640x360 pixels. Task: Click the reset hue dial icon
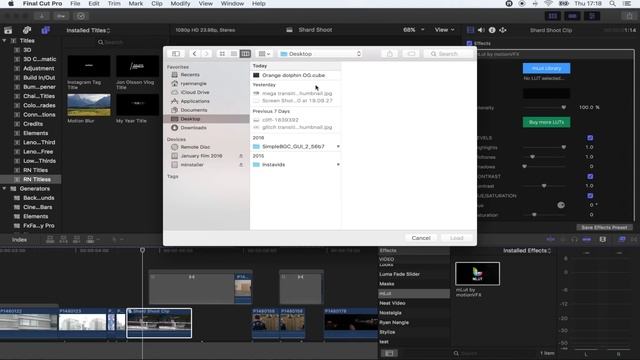(561, 205)
